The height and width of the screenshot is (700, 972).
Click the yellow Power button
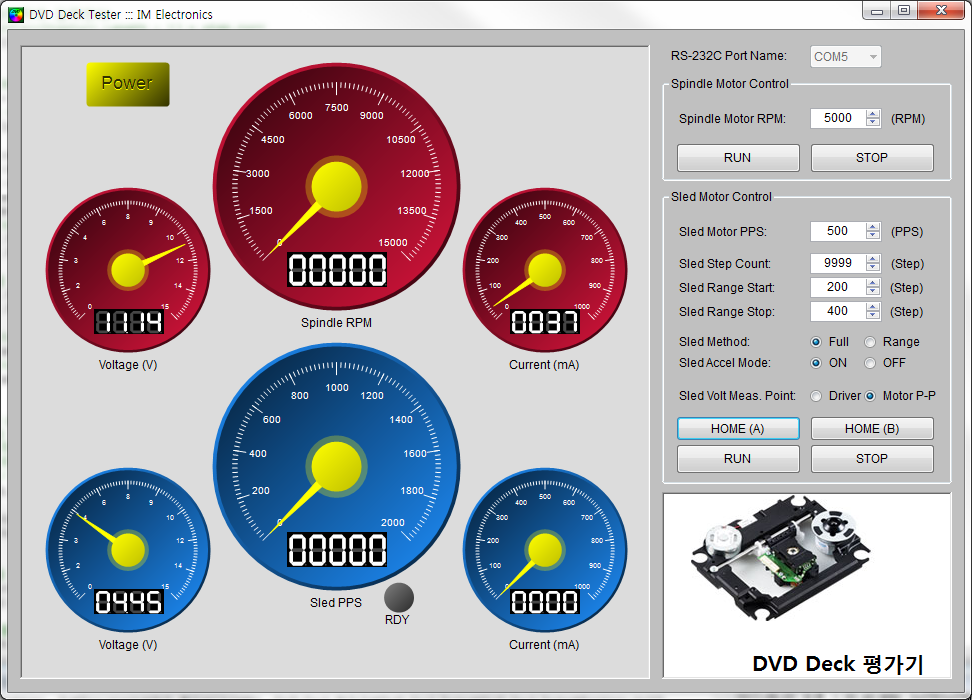[128, 84]
